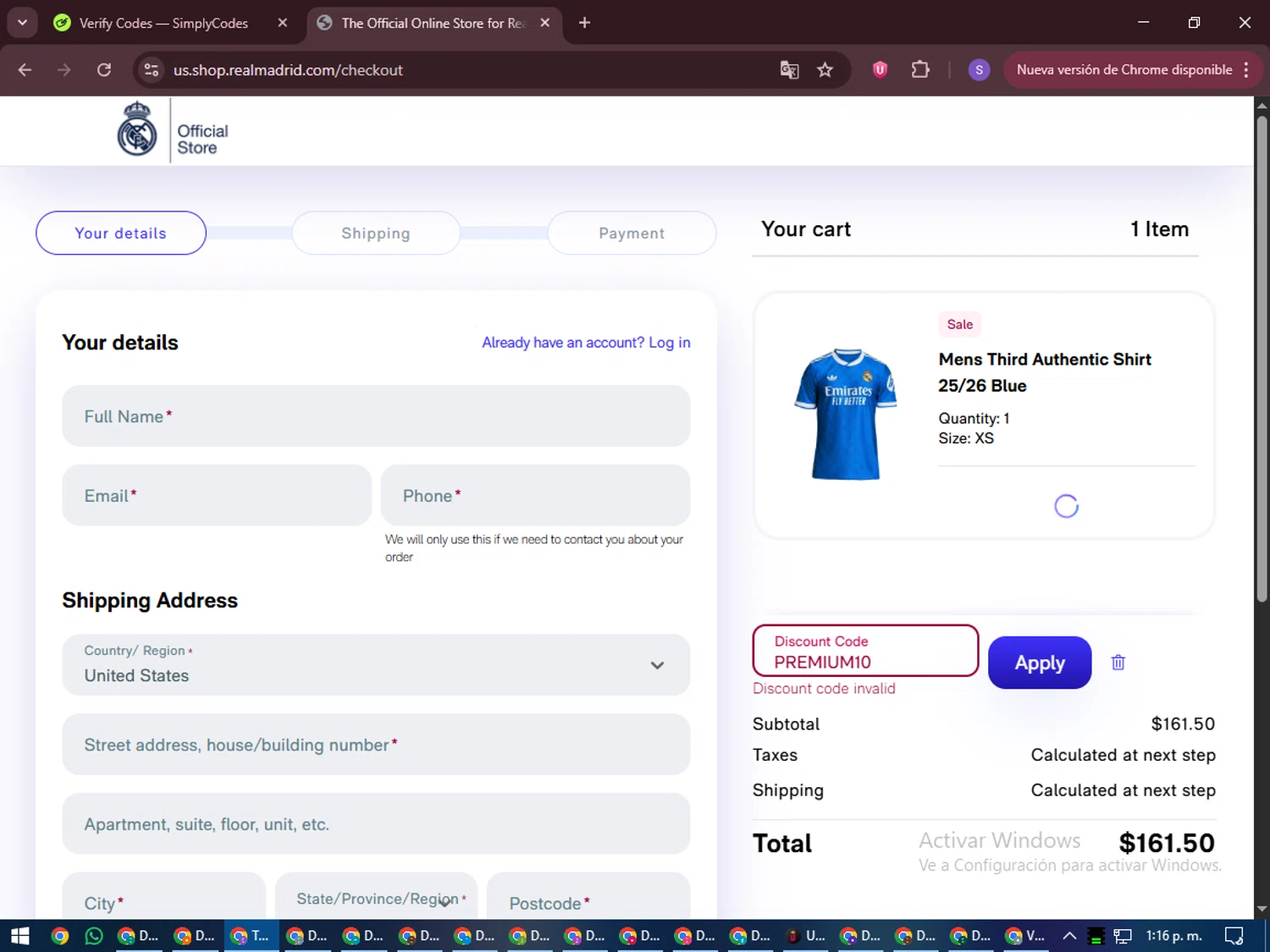Open the network icon in system tray
Screen dimensions: 1270x952
coord(1123,936)
